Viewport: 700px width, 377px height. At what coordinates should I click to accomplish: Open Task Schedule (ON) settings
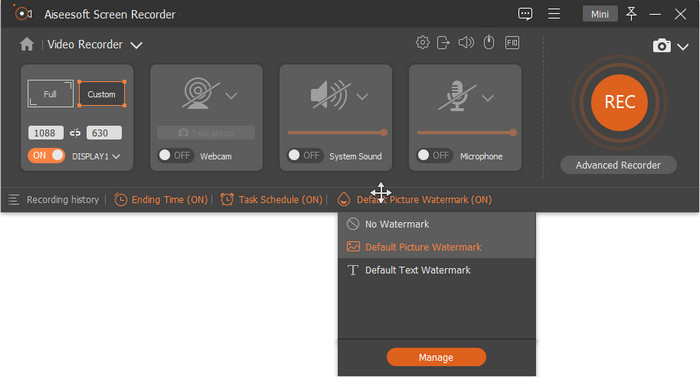coord(280,200)
